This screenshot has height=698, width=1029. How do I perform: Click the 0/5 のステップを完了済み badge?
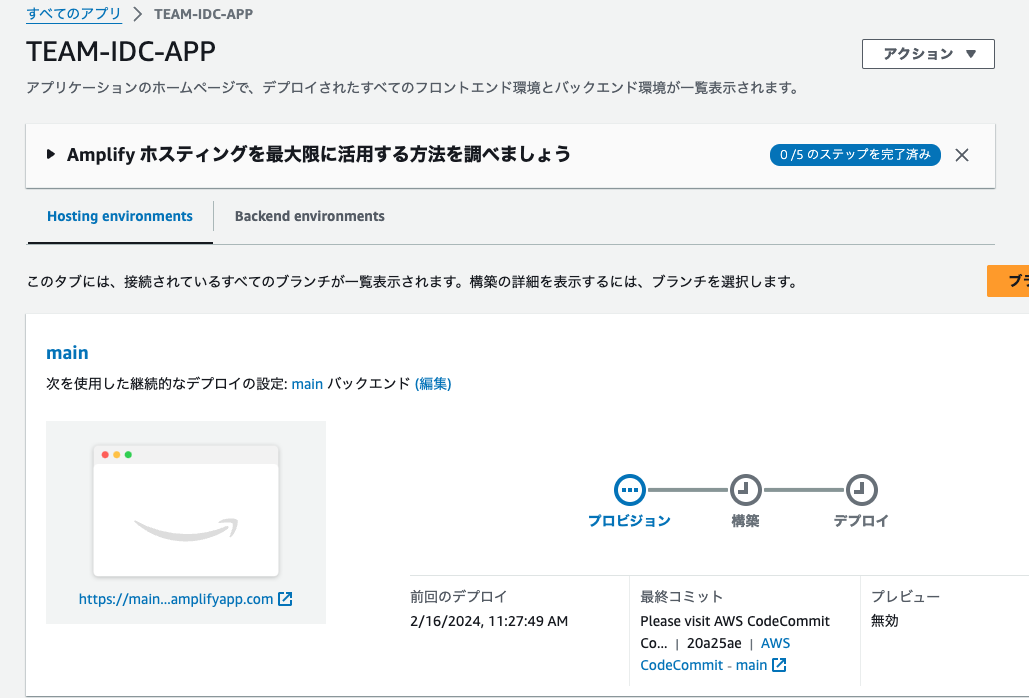tap(855, 155)
